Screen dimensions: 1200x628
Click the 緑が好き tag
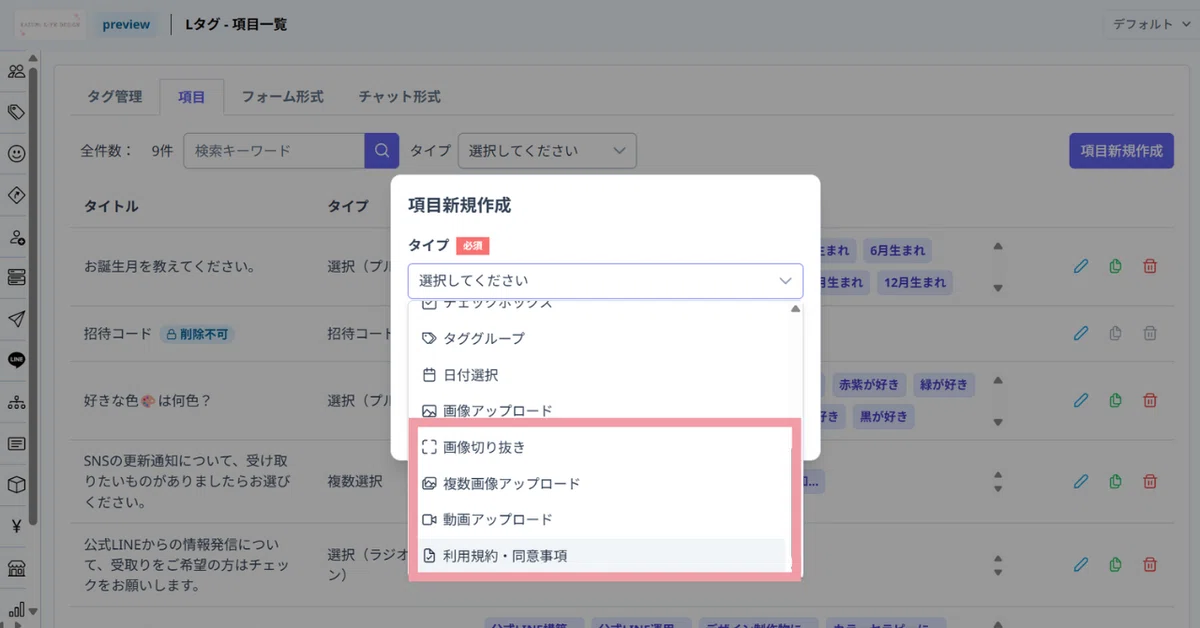pos(943,383)
